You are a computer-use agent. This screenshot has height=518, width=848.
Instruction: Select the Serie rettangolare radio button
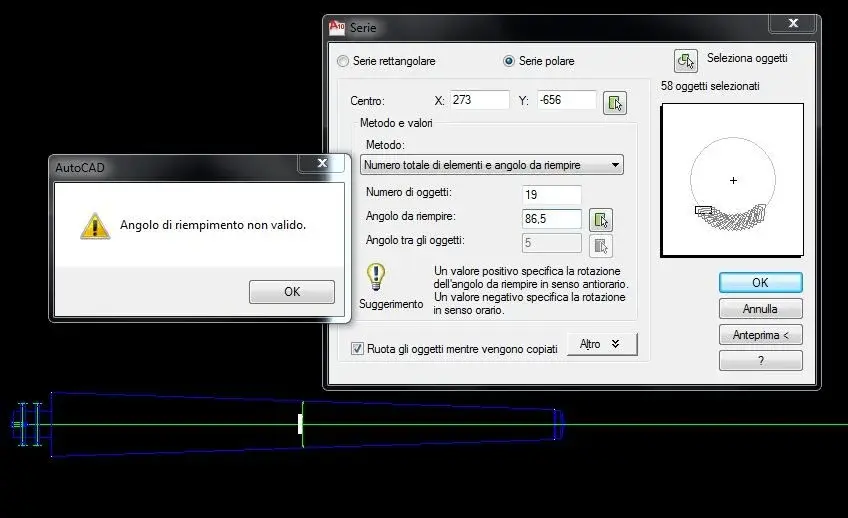point(343,61)
